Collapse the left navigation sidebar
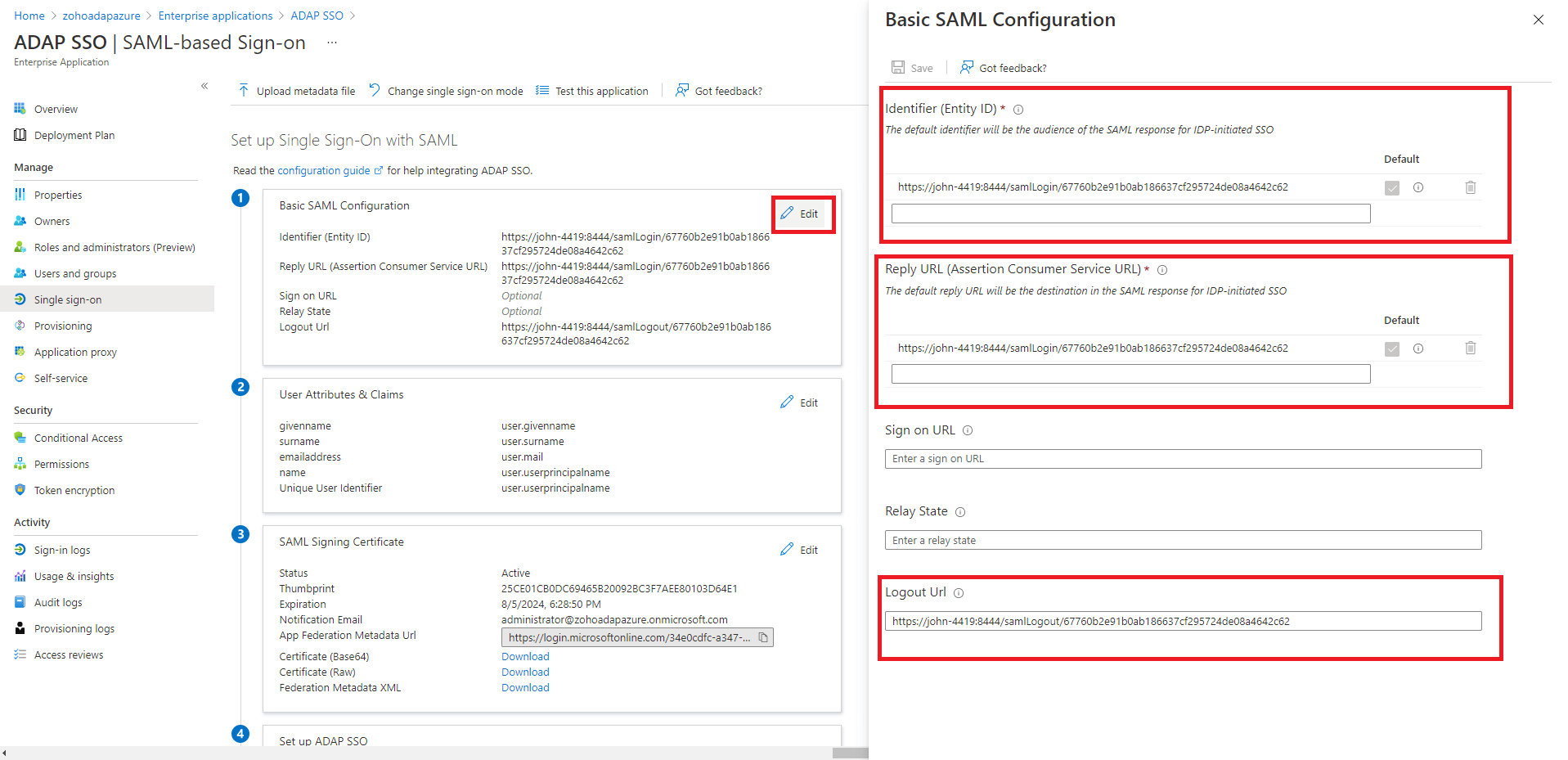 (204, 86)
